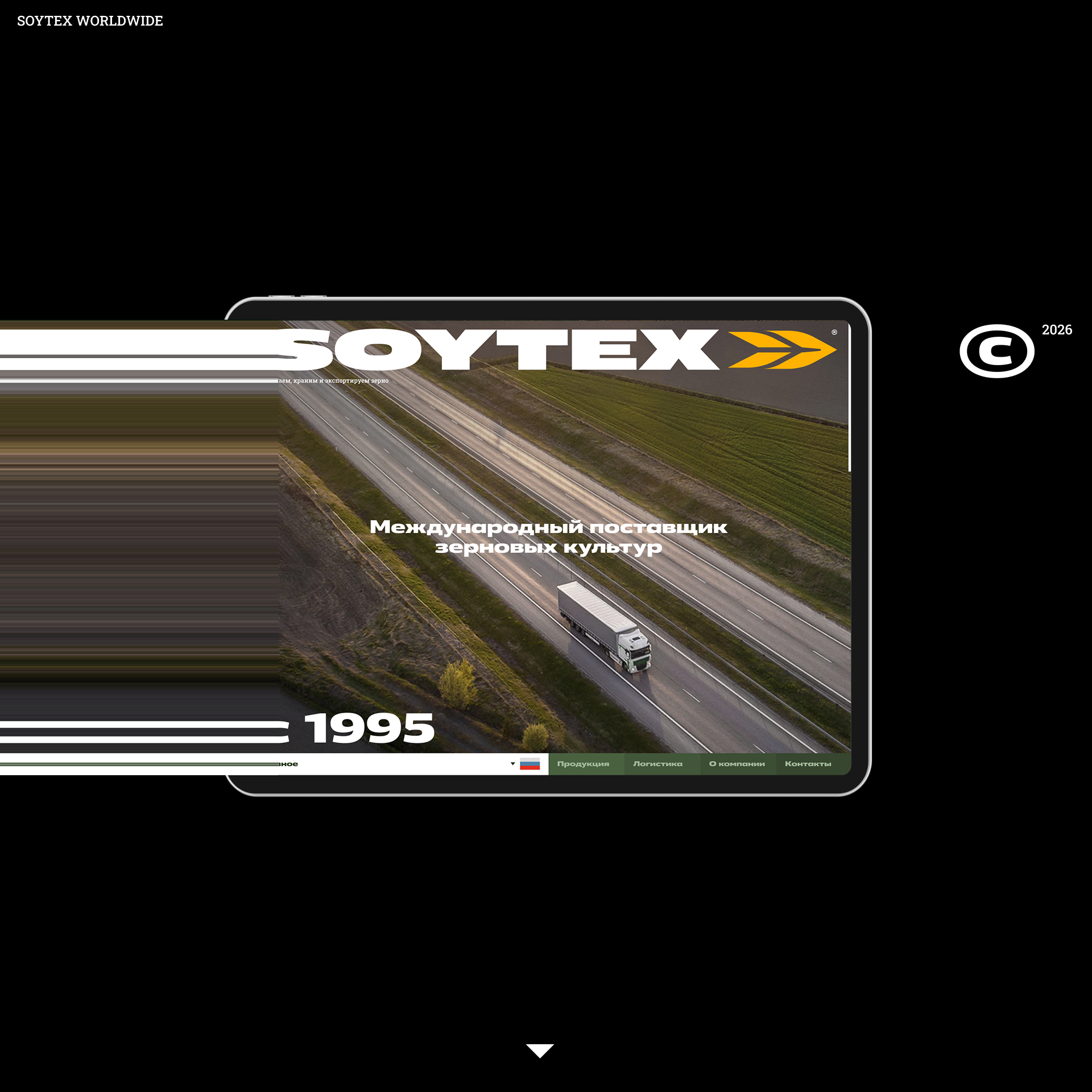Click the 1995 year text
Viewport: 1092px width, 1092px height.
369,728
